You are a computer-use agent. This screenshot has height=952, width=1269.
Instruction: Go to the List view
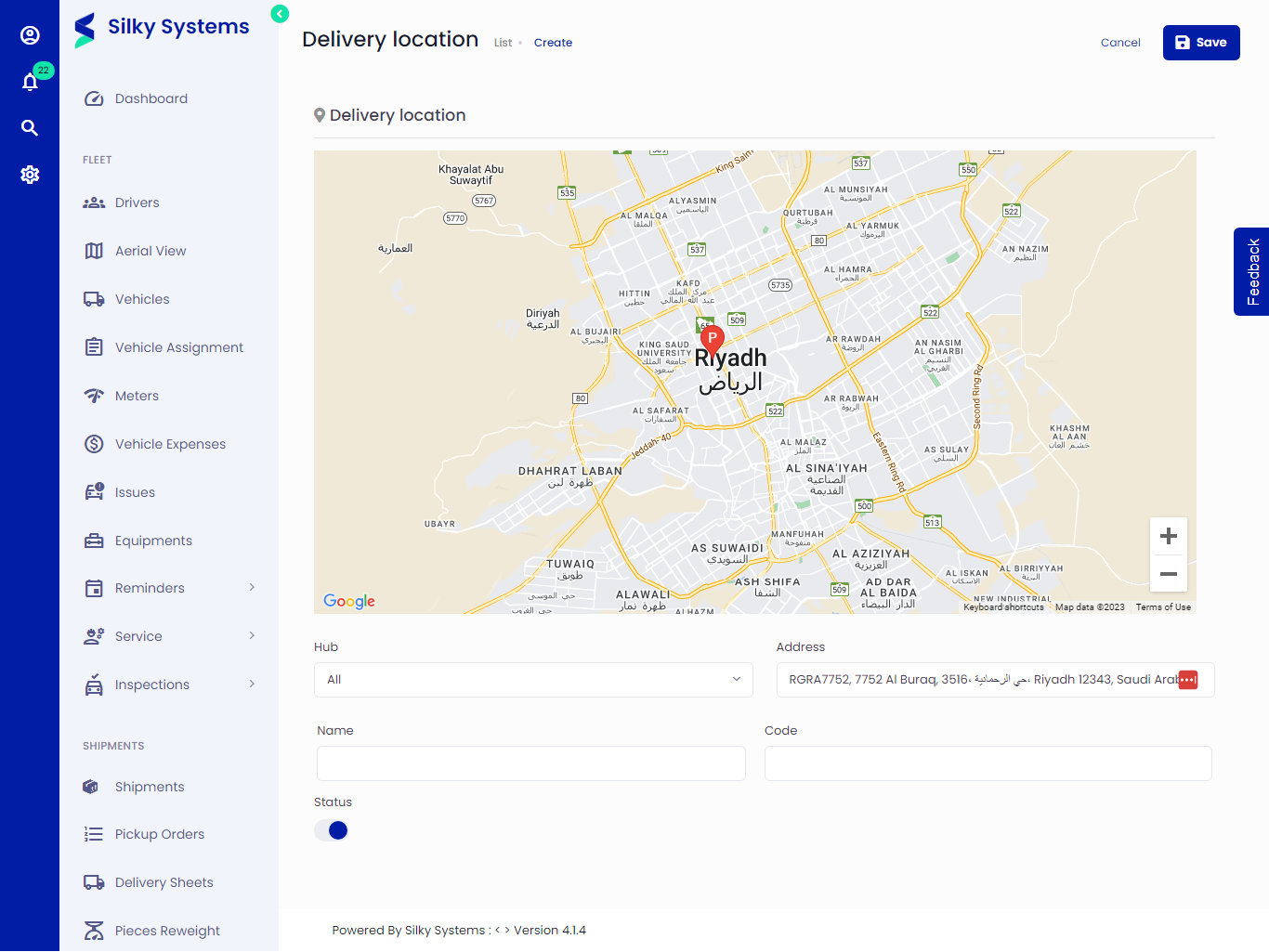[503, 42]
